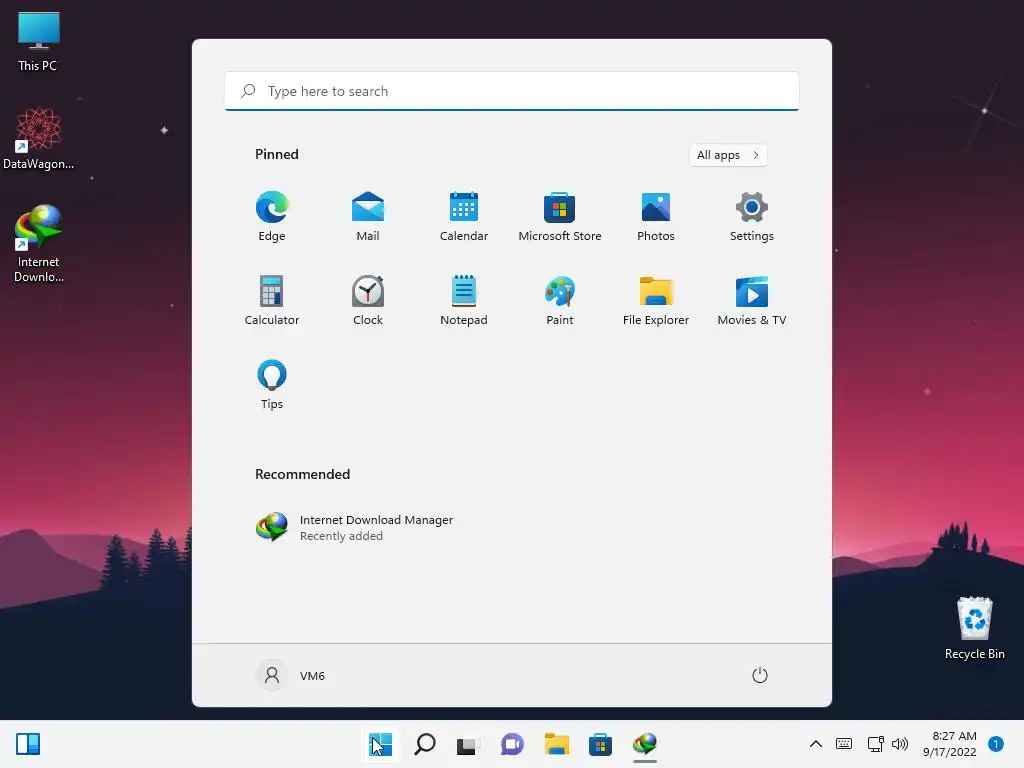Open Microsoft Store on the taskbar
This screenshot has width=1024, height=768.
(600, 744)
